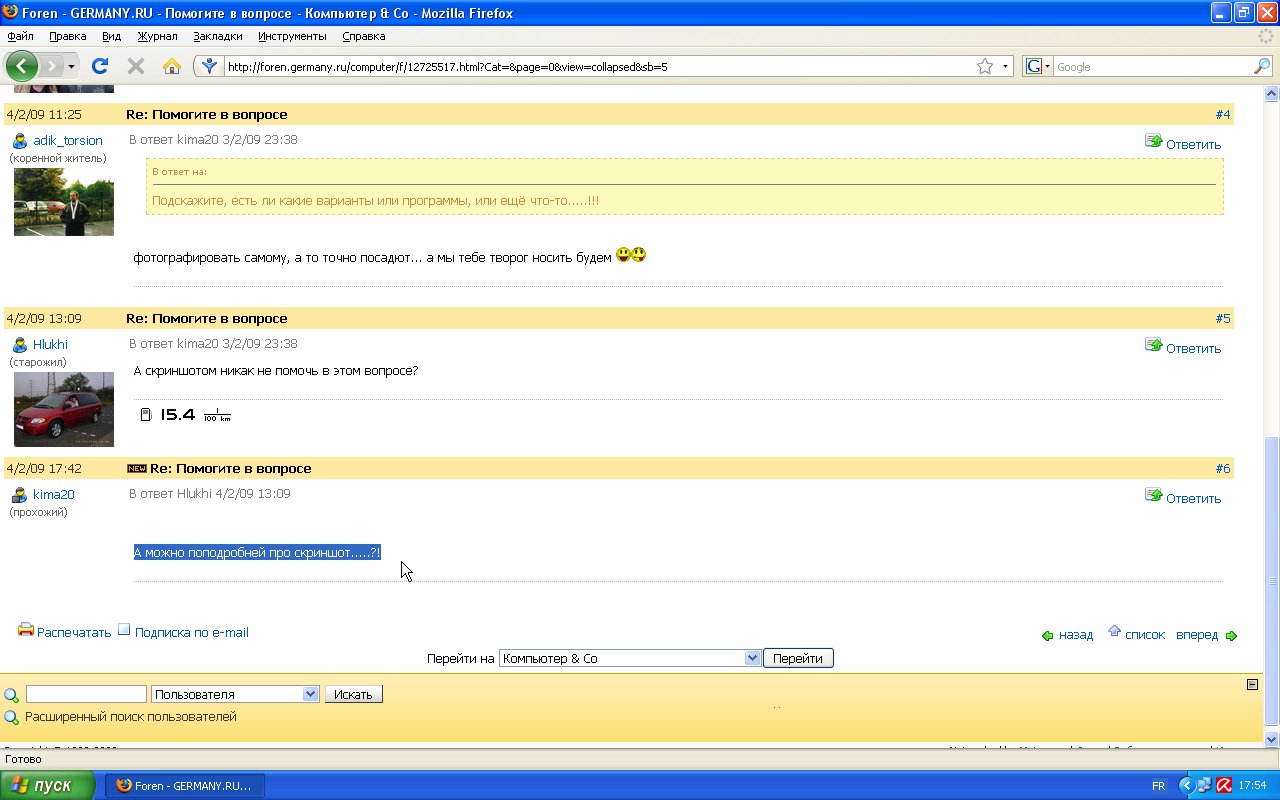Toggle the Подписка по e-mail checkbox

click(x=124, y=630)
